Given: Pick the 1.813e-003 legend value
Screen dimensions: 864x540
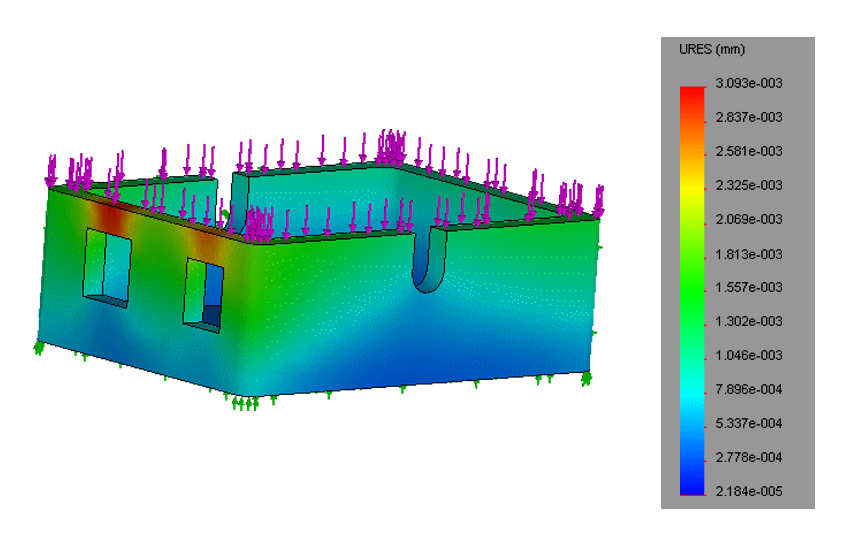Looking at the screenshot, I should click(x=748, y=254).
